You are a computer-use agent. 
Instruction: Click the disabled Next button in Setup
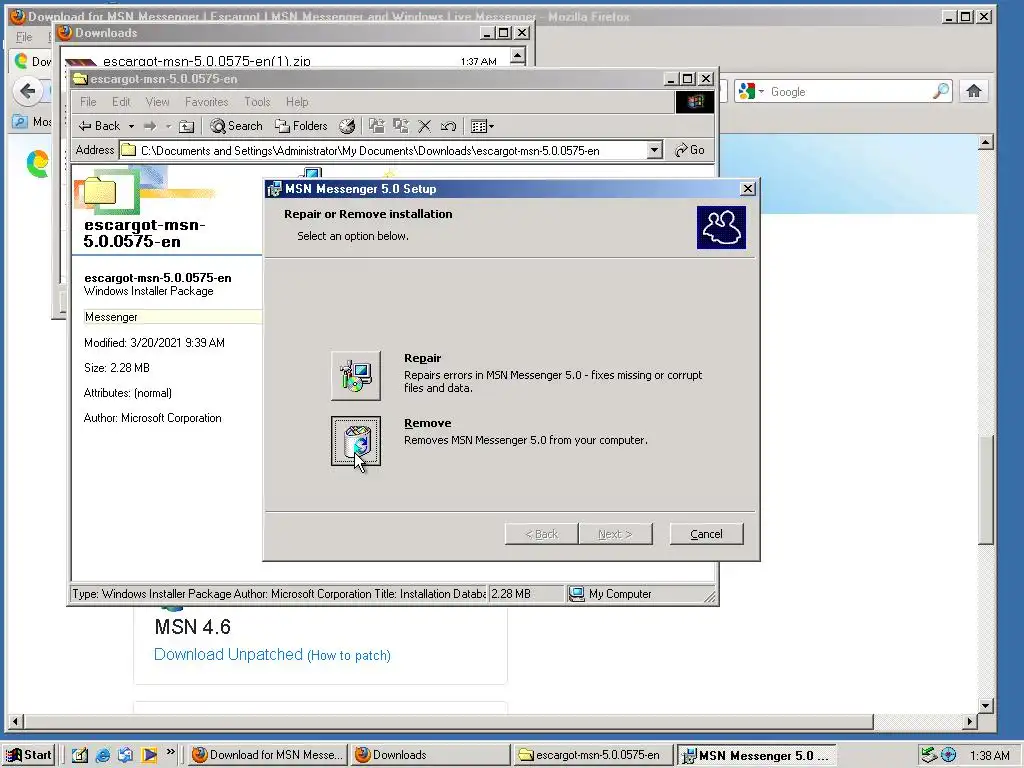click(615, 534)
